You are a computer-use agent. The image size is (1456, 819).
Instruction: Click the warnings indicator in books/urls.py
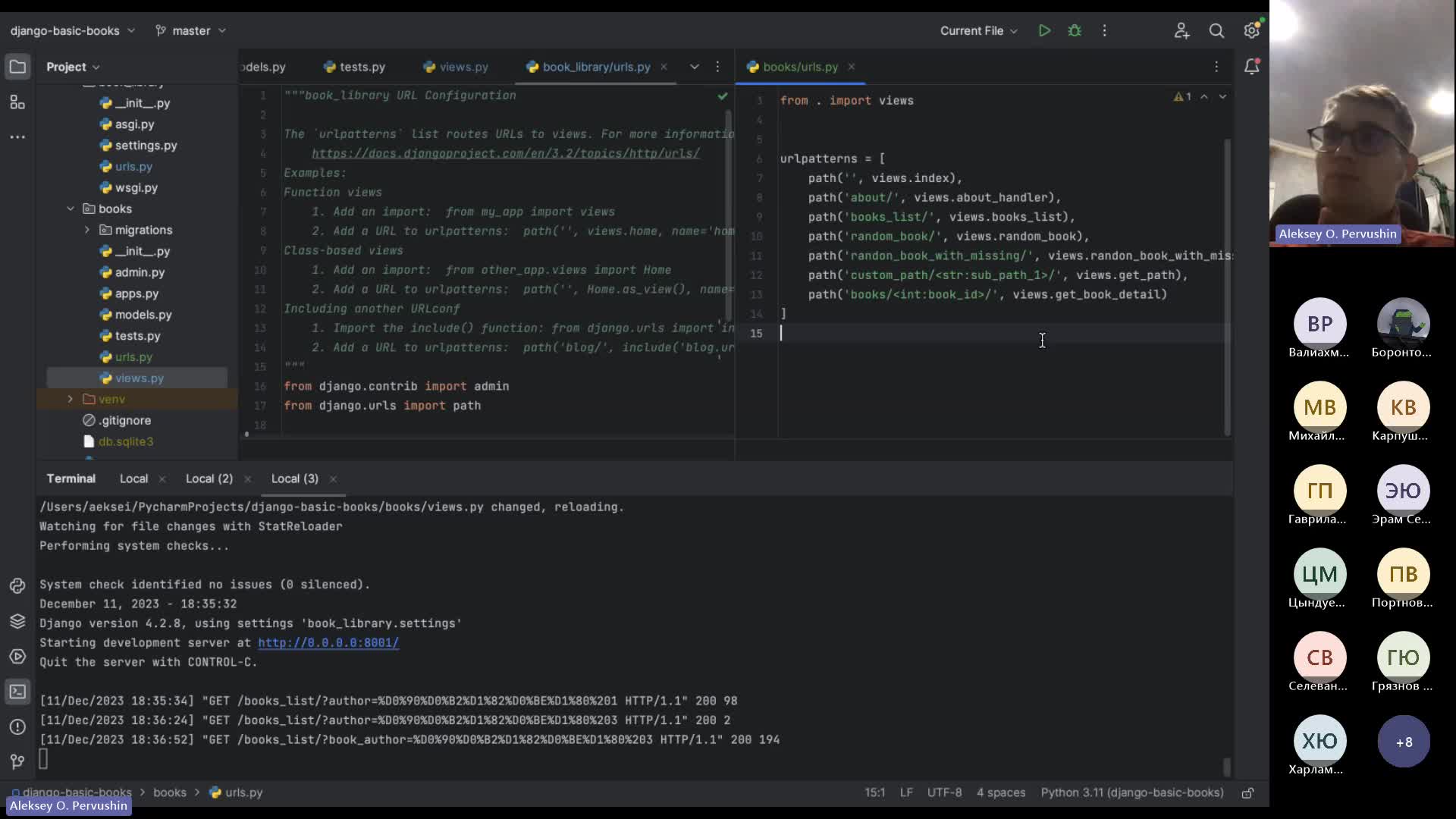[x=1182, y=97]
